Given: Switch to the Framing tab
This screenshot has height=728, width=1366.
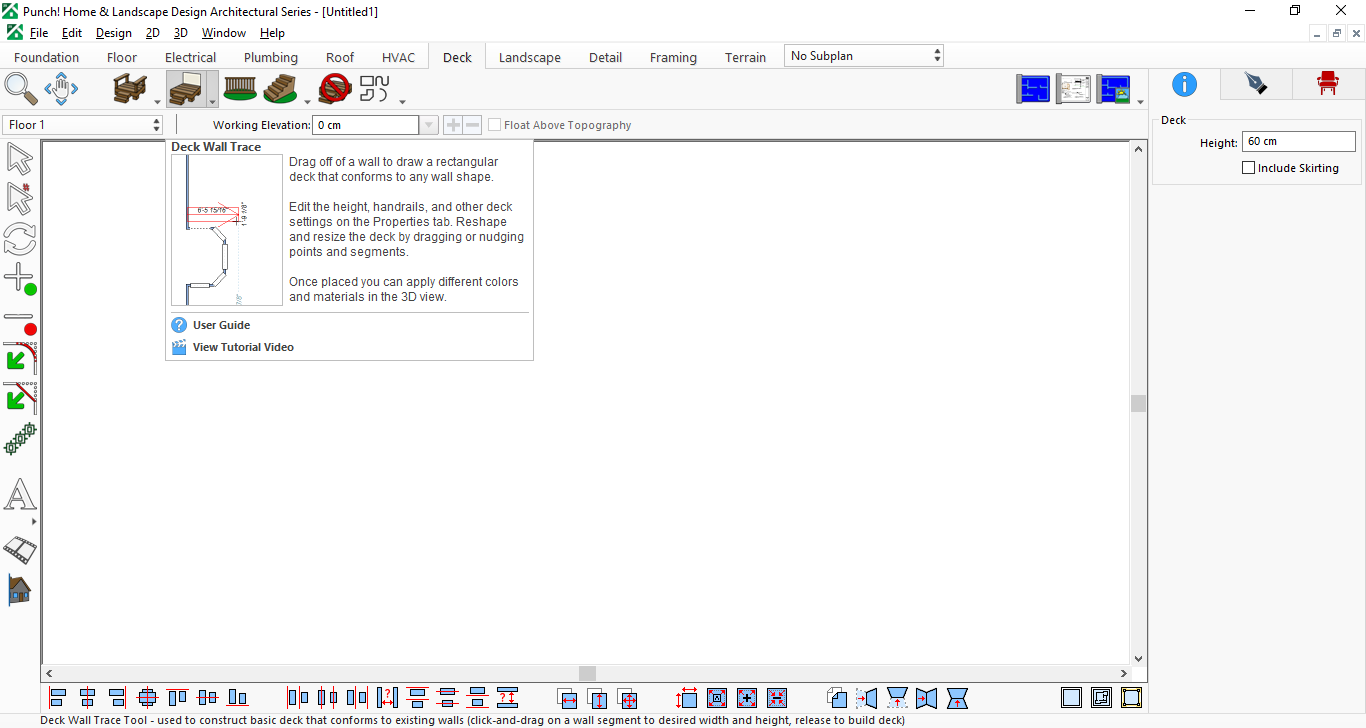Looking at the screenshot, I should [673, 57].
